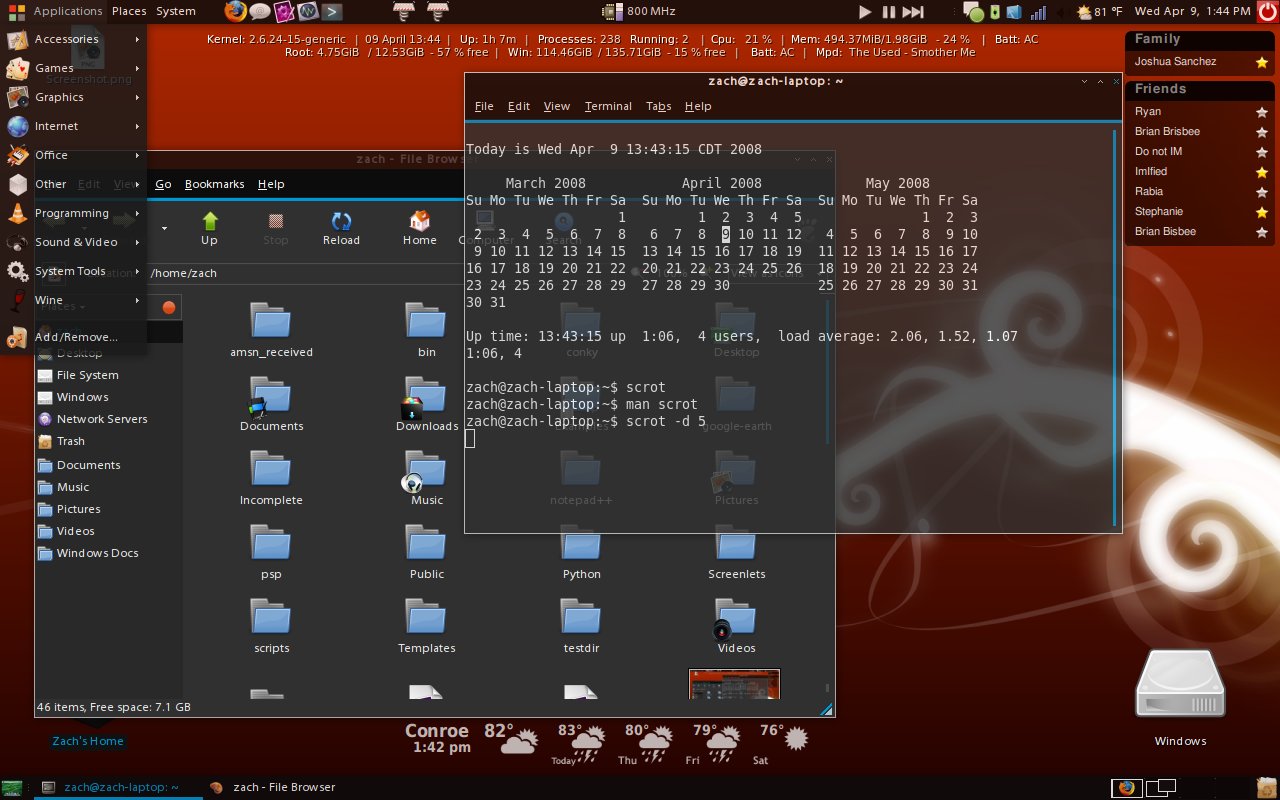
Task: Click Reload in File Browser toolbar
Action: pos(341,228)
